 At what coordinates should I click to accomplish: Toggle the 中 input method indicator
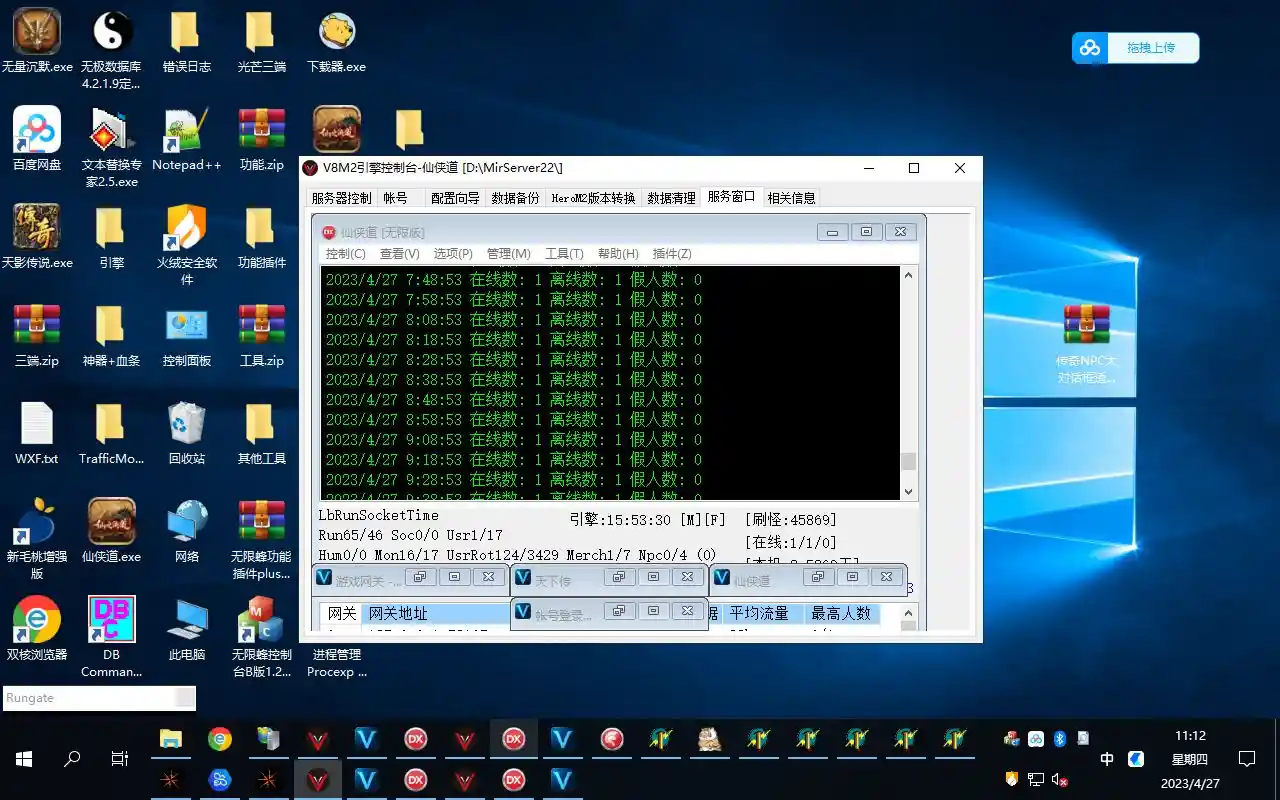click(1107, 759)
